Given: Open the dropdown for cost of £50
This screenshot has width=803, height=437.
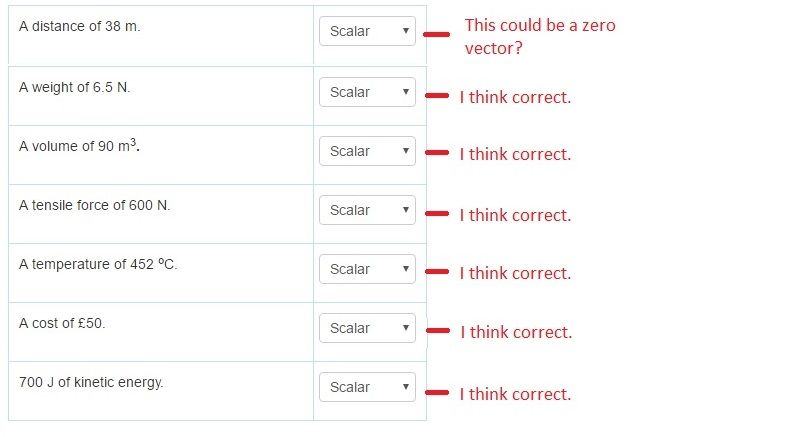Looking at the screenshot, I should (367, 328).
